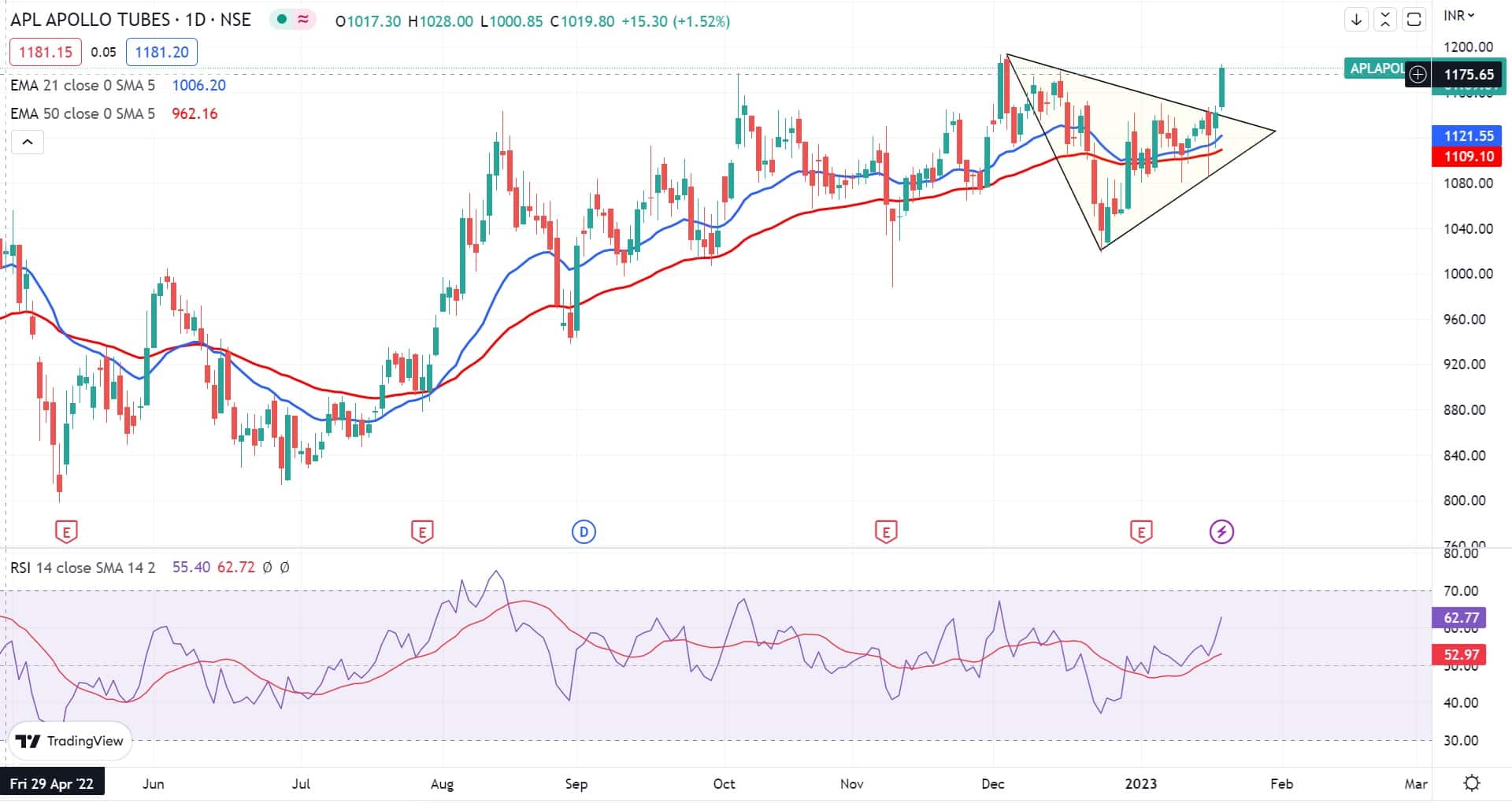Click the red 1181.15 sell price button
This screenshot has height=803, width=1512.
45,52
